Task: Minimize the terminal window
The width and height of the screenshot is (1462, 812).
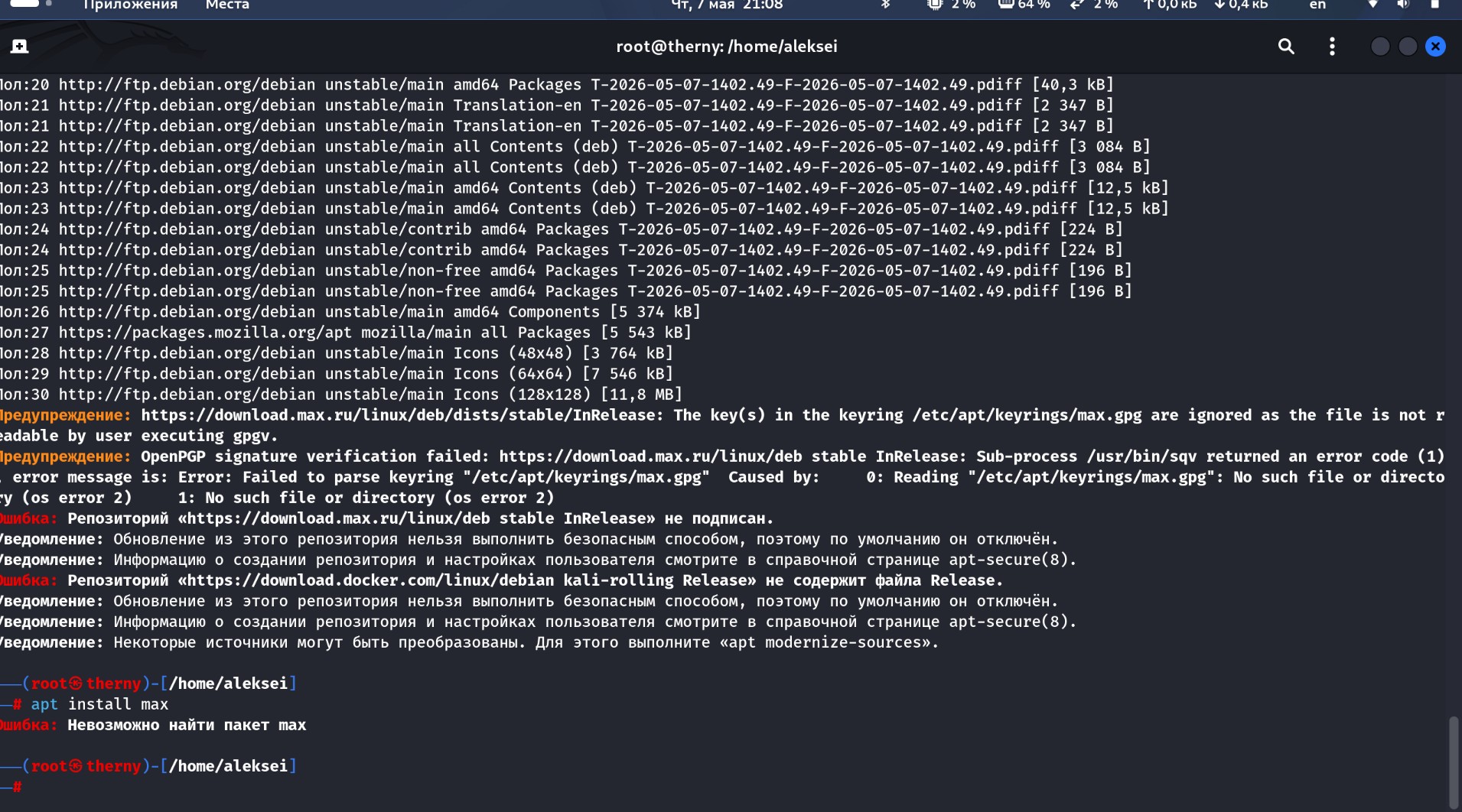Action: [x=1380, y=47]
